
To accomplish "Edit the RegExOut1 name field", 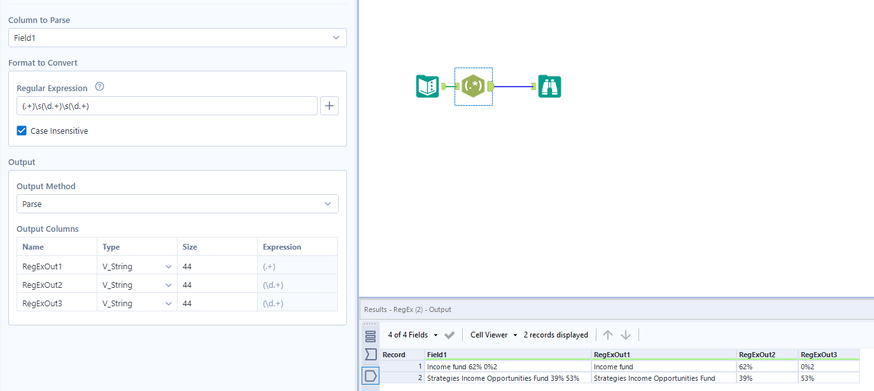I will 57,267.
